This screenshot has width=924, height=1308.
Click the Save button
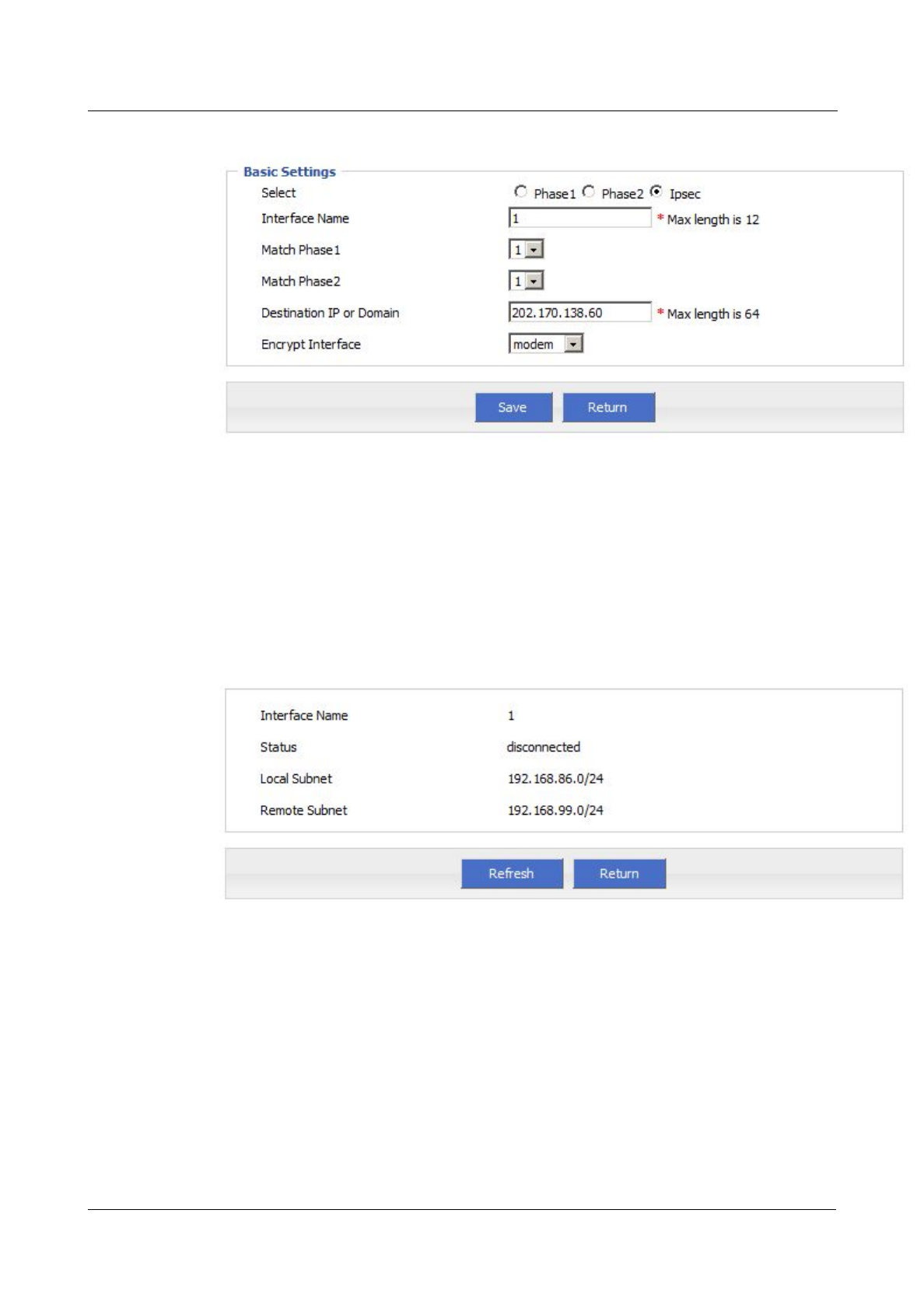tap(513, 407)
